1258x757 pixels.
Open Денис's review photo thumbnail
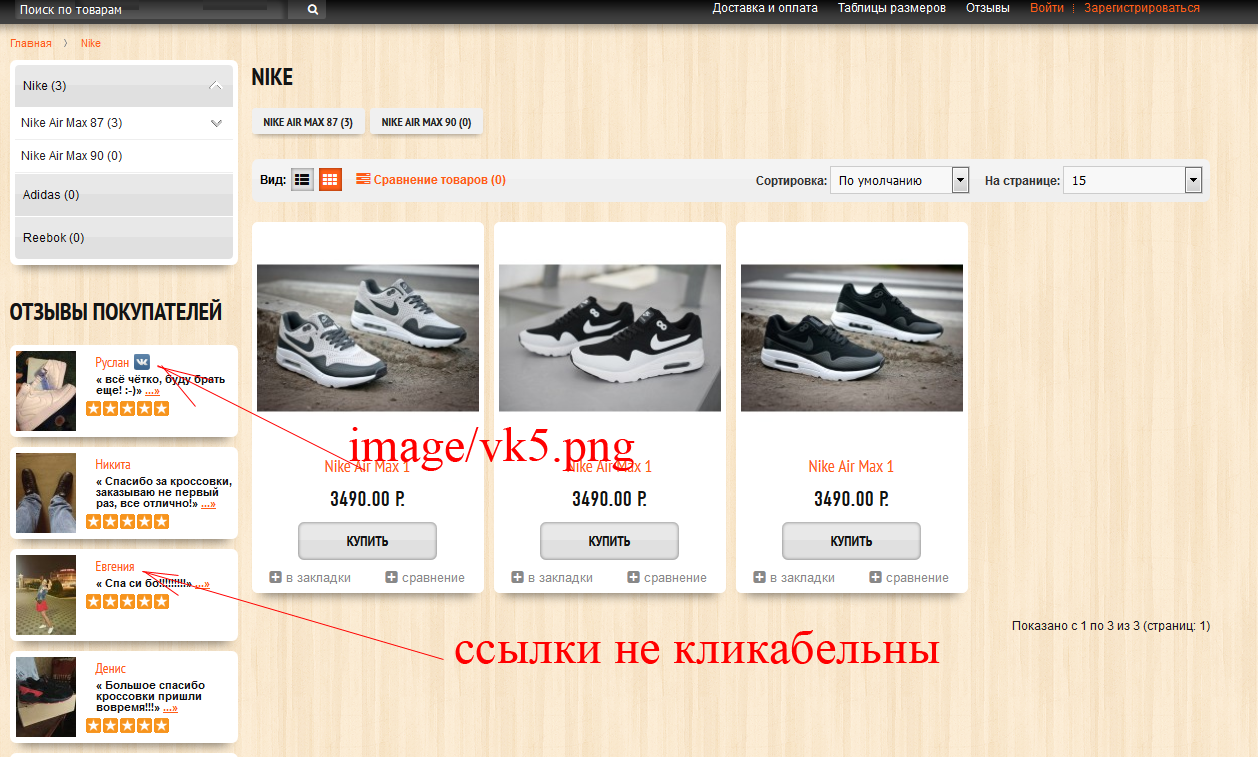tap(46, 697)
